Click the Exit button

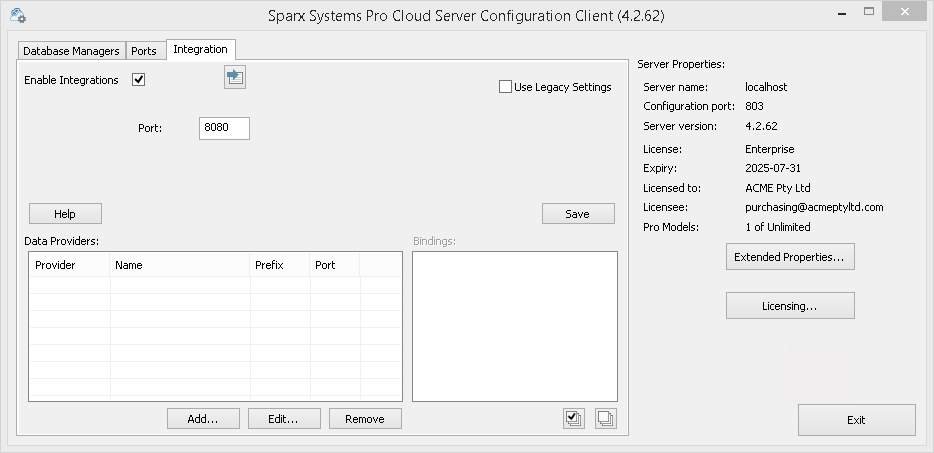tap(856, 420)
